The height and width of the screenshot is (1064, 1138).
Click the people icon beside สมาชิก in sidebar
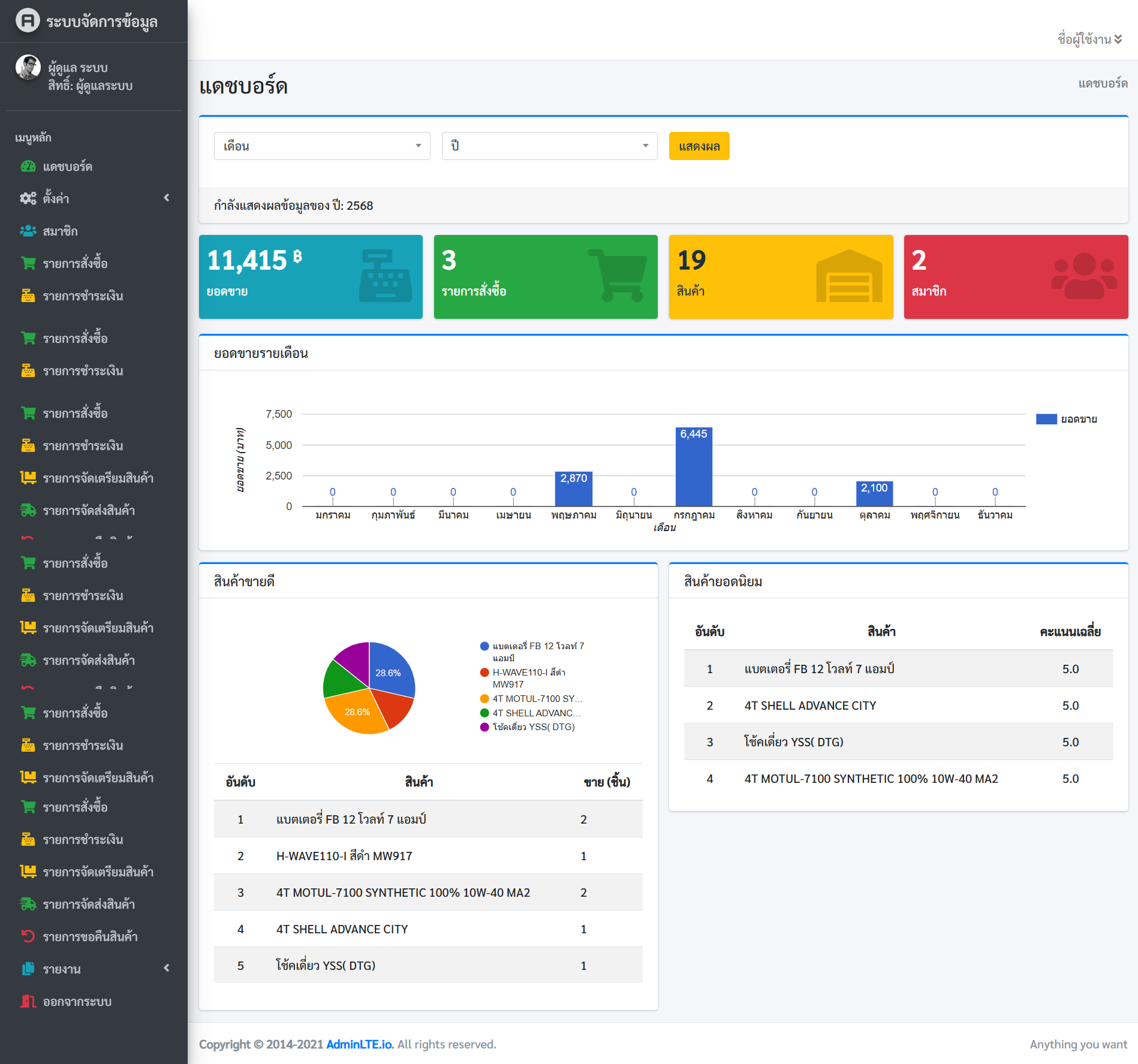pyautogui.click(x=28, y=231)
